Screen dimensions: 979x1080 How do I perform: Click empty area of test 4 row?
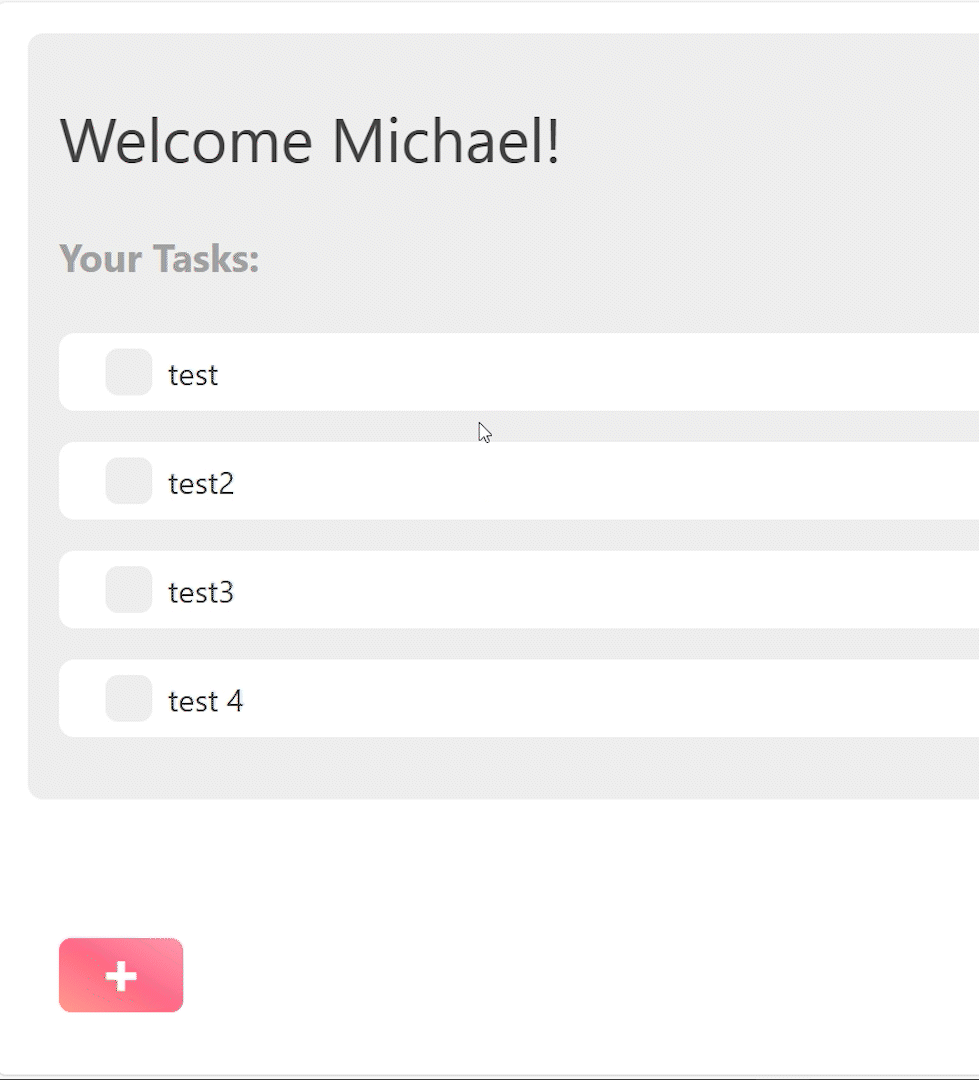(x=600, y=699)
